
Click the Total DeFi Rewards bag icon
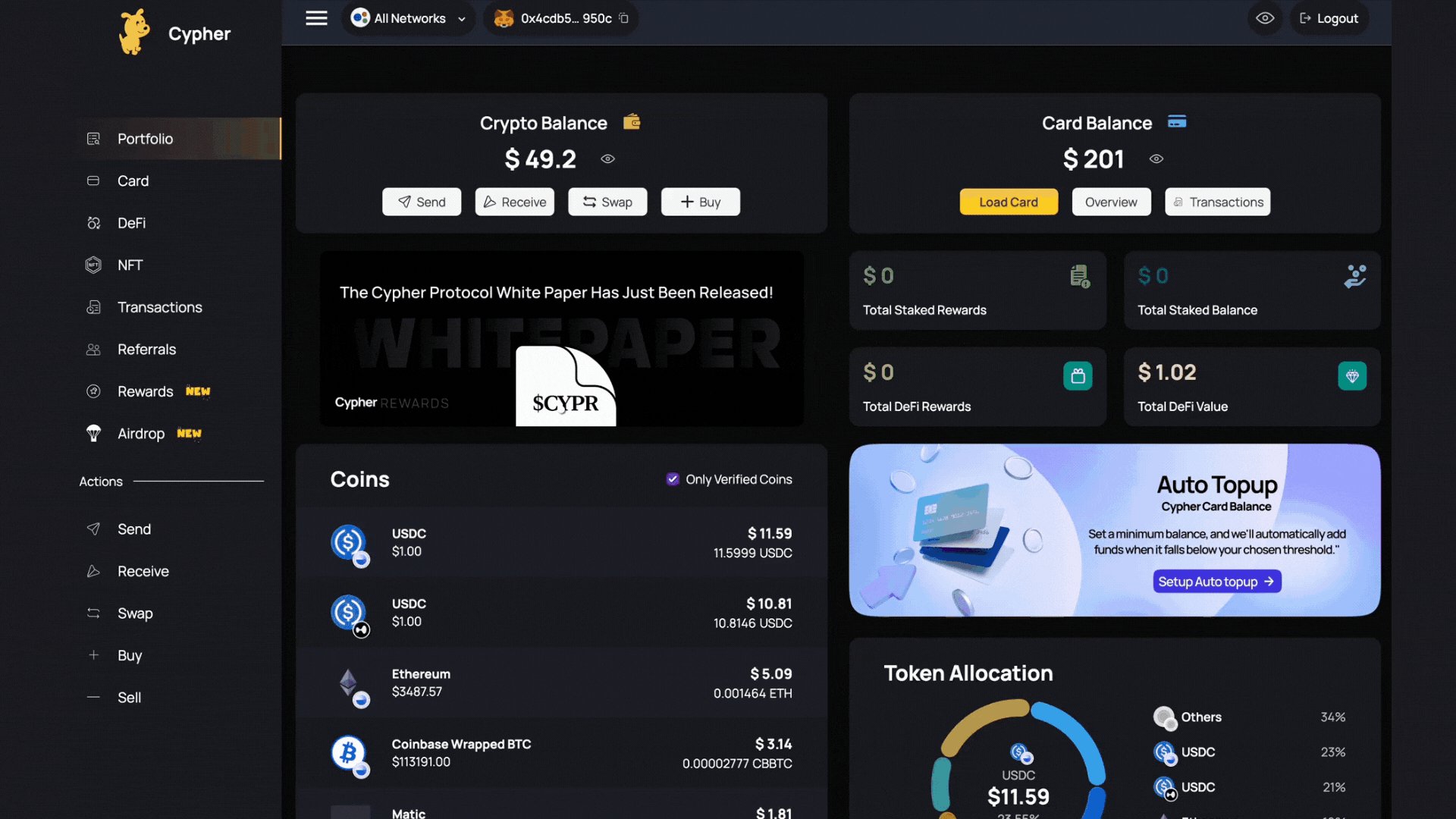tap(1078, 375)
